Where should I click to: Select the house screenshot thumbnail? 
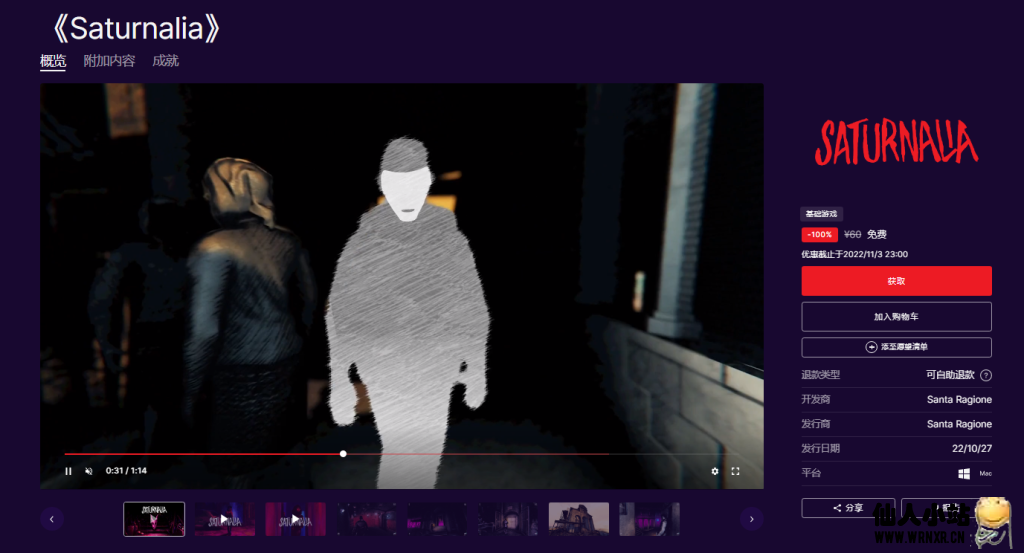click(578, 519)
